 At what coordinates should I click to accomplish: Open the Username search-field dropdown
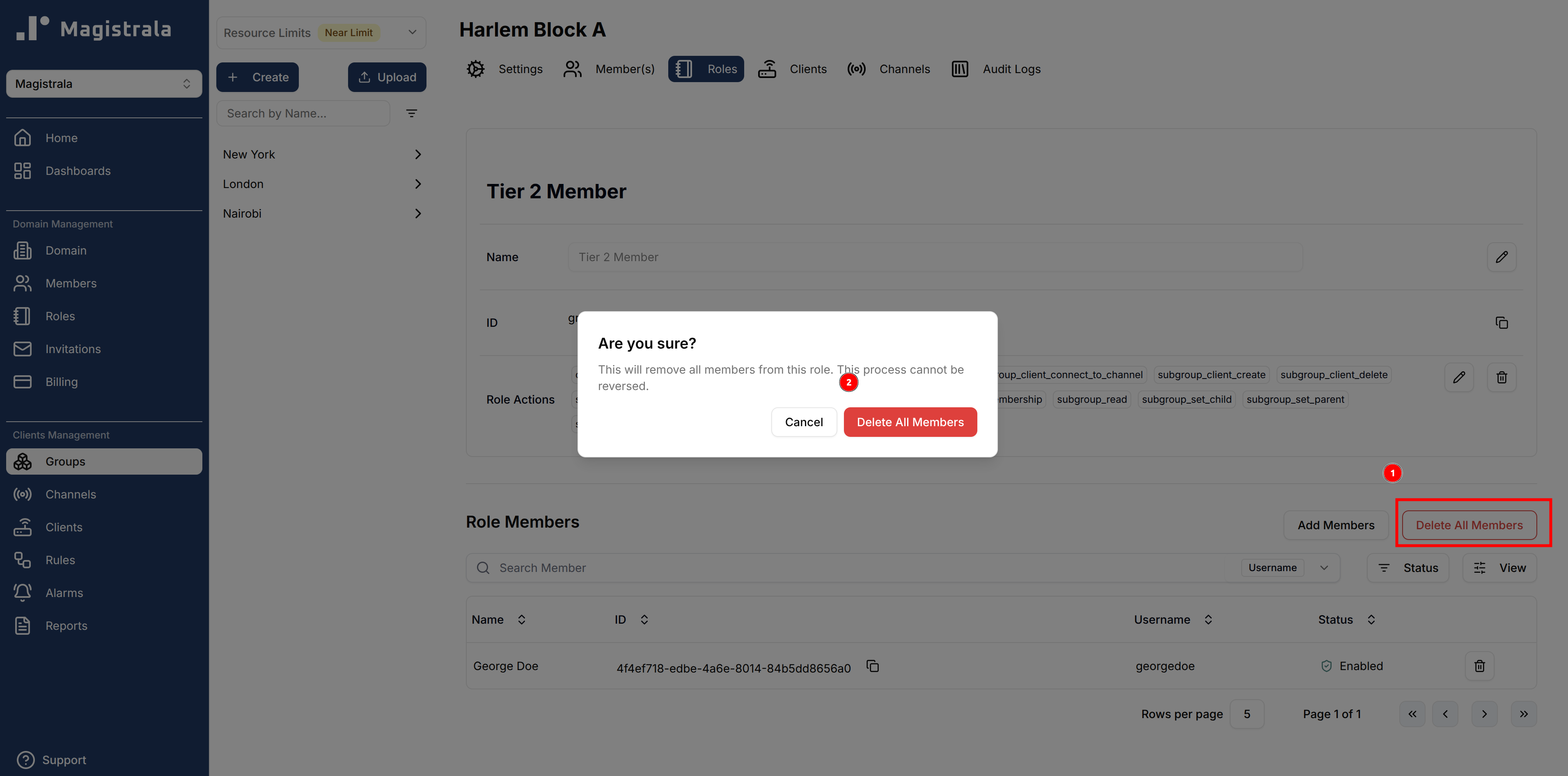1286,568
